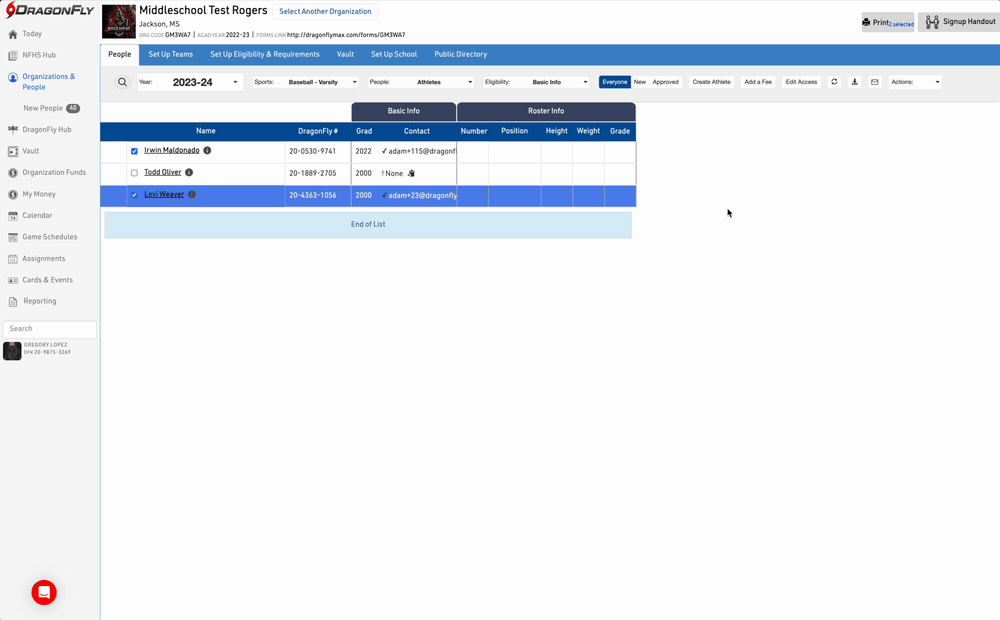Click the download icon in toolbar
The image size is (1000, 620).
[x=854, y=82]
